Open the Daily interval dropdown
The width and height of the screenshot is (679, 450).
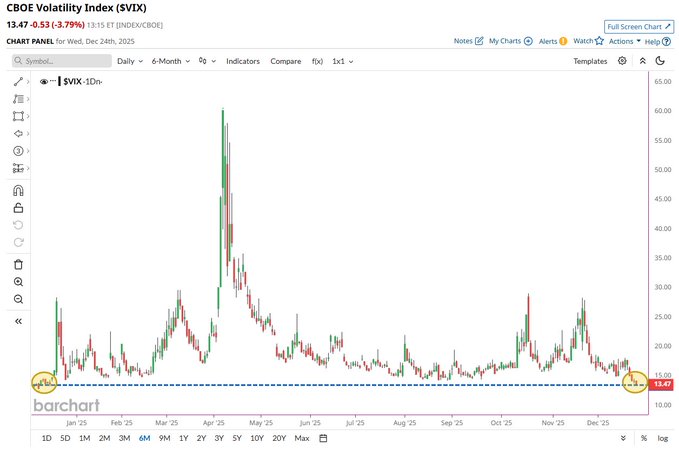click(x=130, y=61)
